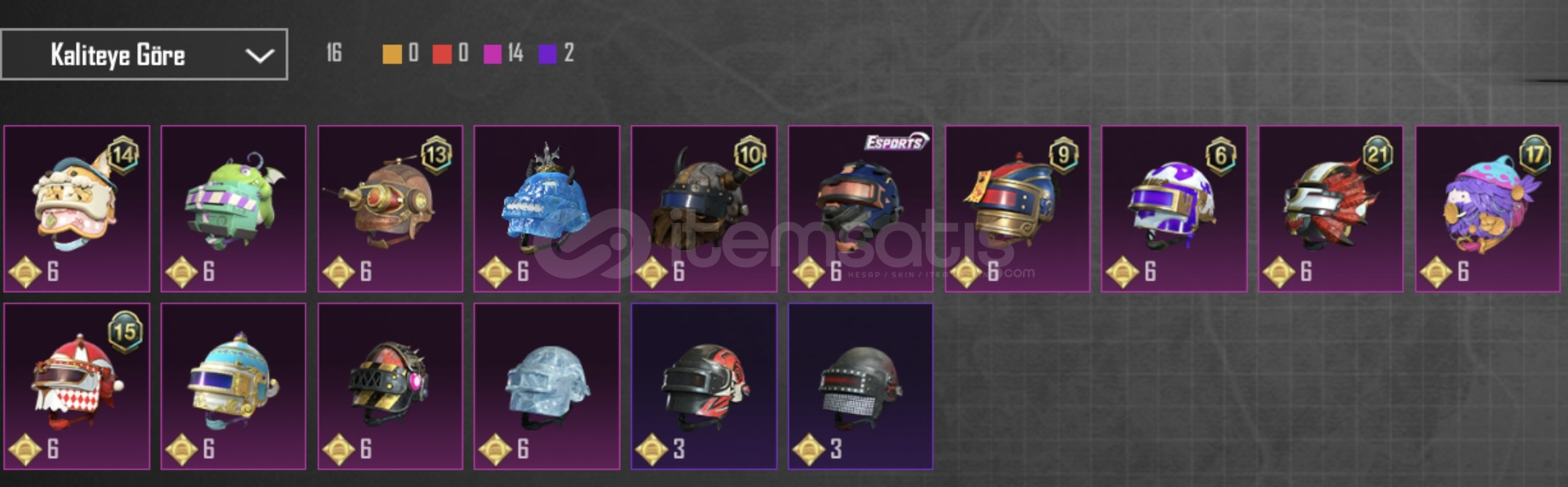Viewport: 1568px width, 487px height.
Task: Select the black red flame helmet
Action: [704, 387]
